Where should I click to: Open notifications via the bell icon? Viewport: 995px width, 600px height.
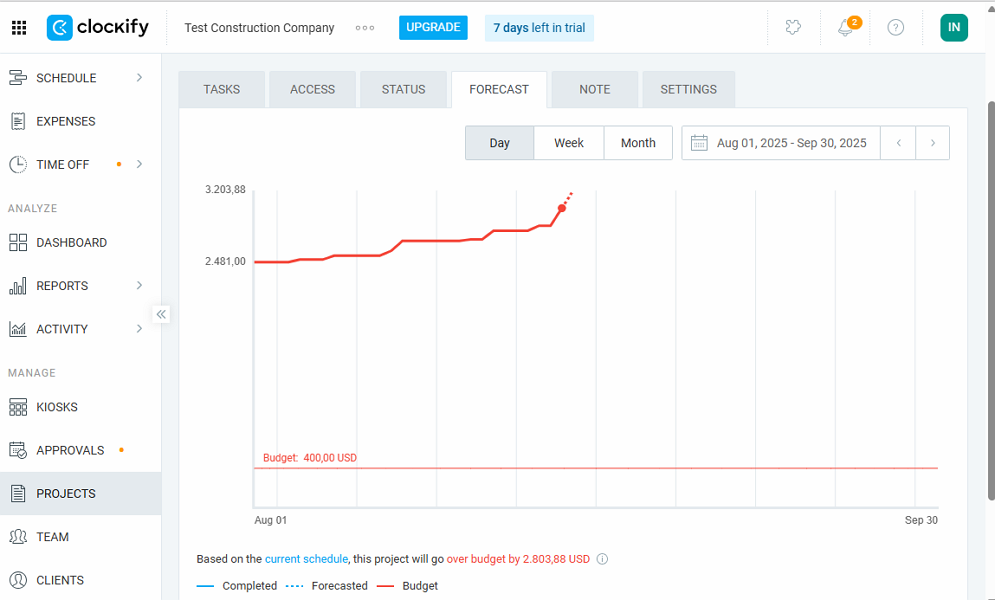tap(845, 27)
